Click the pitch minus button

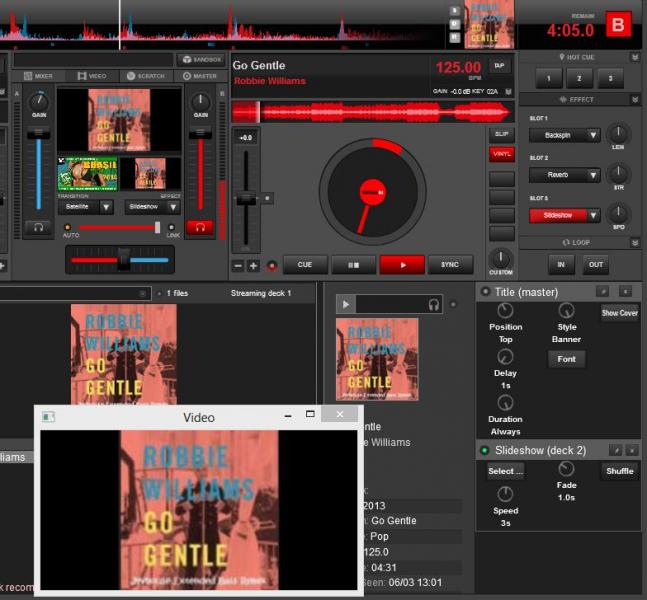[238, 266]
